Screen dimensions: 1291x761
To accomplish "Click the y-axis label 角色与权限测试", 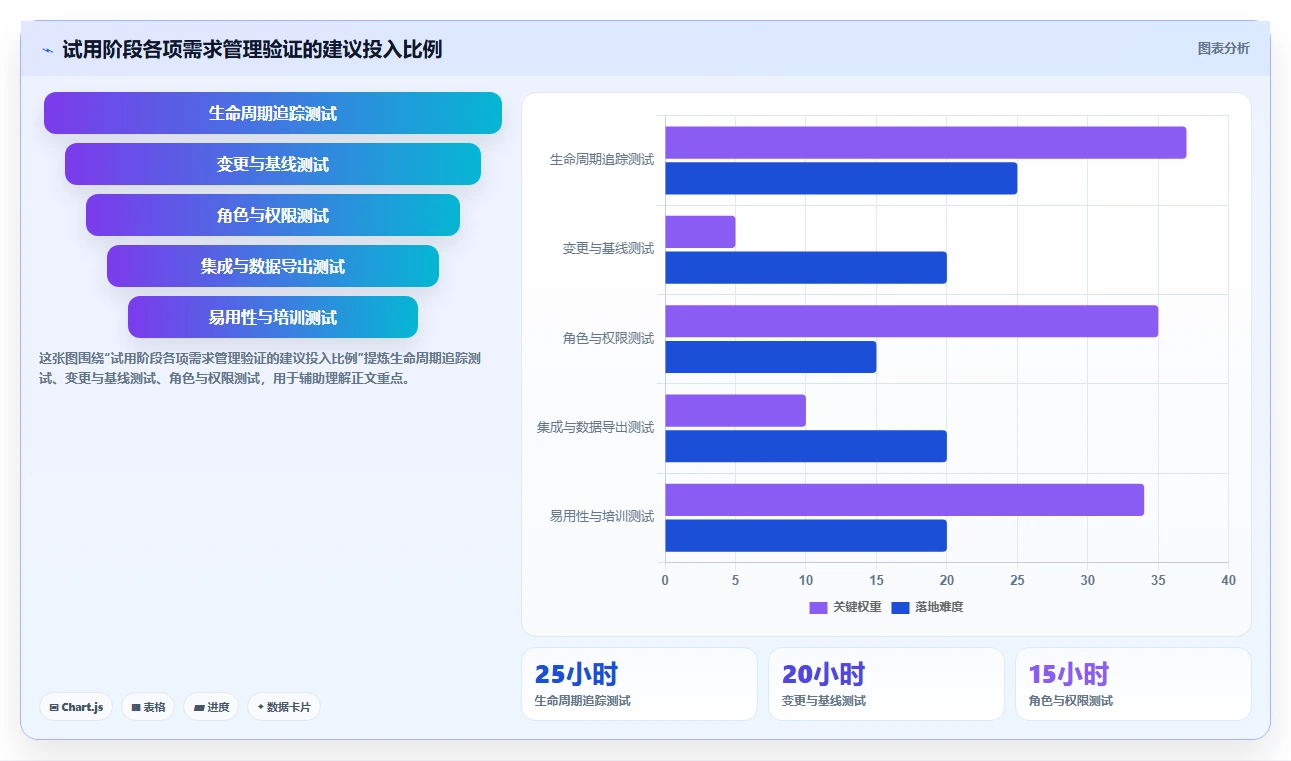I will pos(608,339).
